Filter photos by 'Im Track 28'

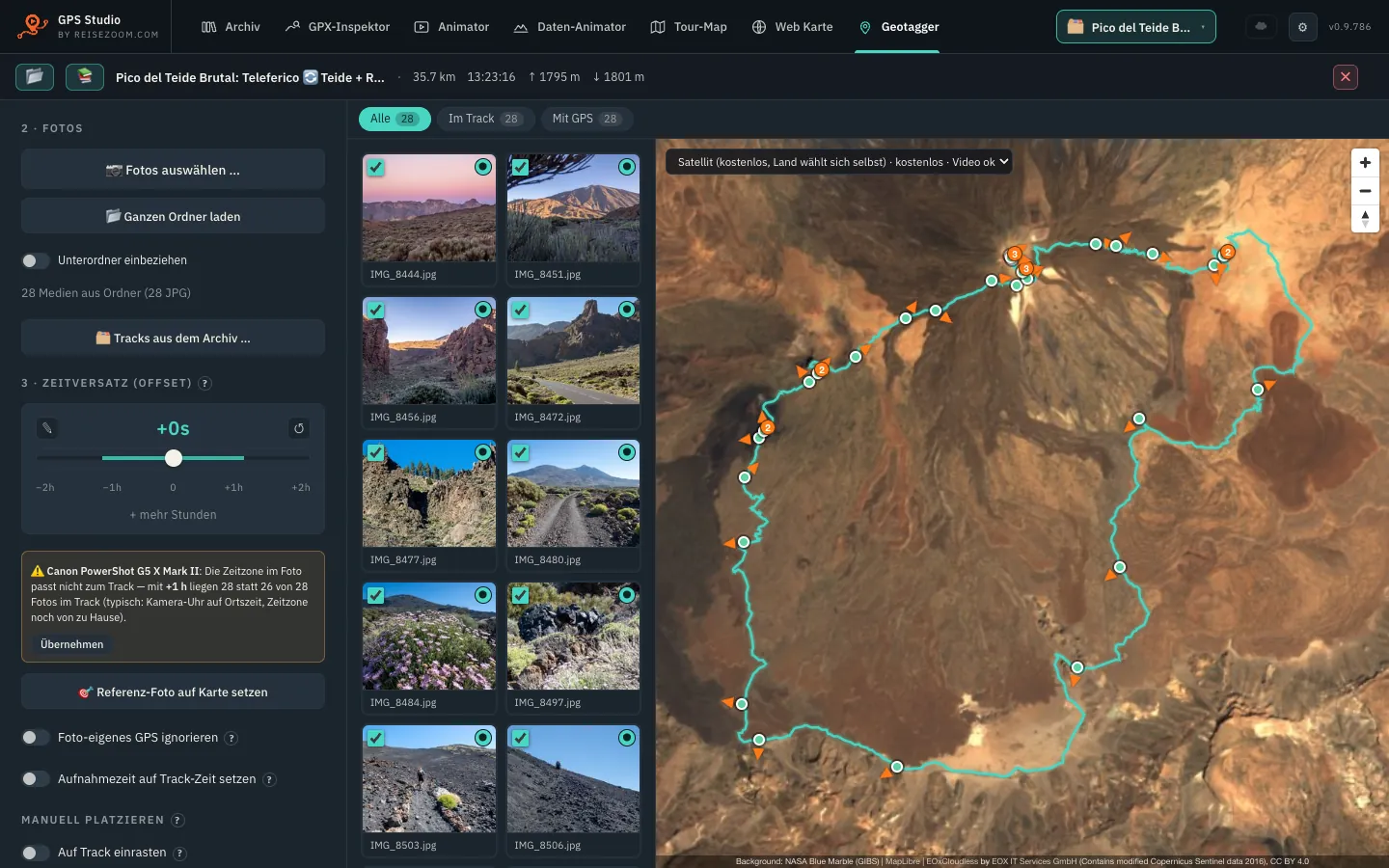pyautogui.click(x=484, y=119)
